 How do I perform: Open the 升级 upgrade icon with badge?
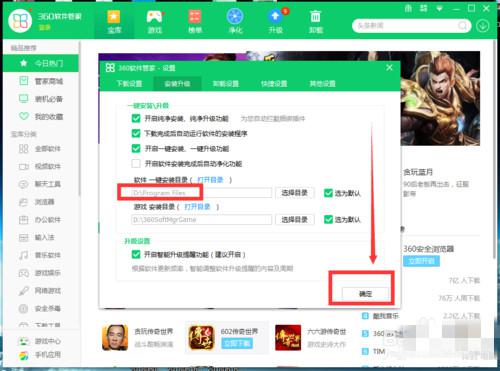tap(276, 22)
